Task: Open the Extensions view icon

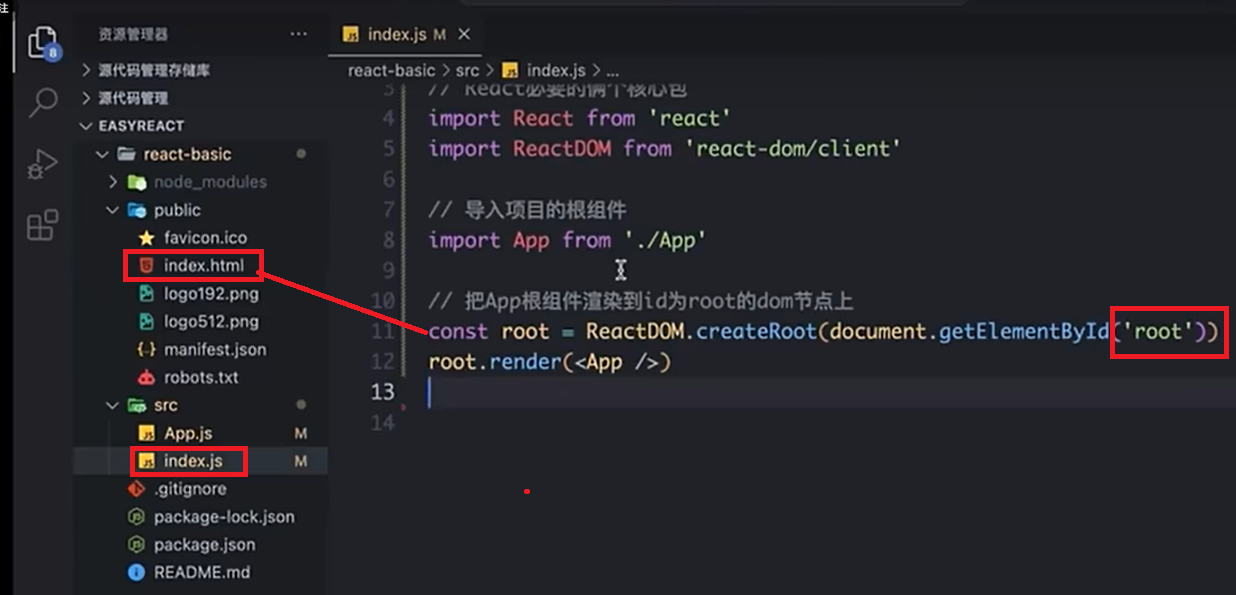Action: (x=43, y=225)
